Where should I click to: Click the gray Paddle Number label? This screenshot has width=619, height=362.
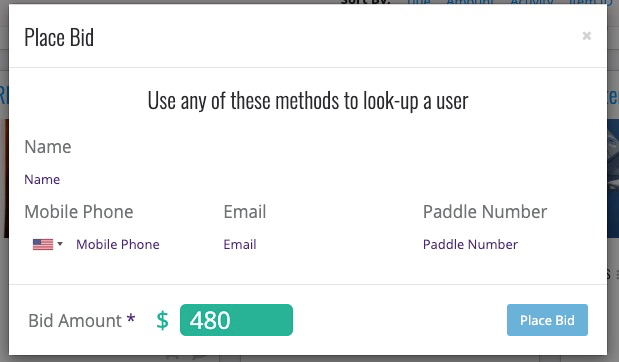pyautogui.click(x=485, y=212)
